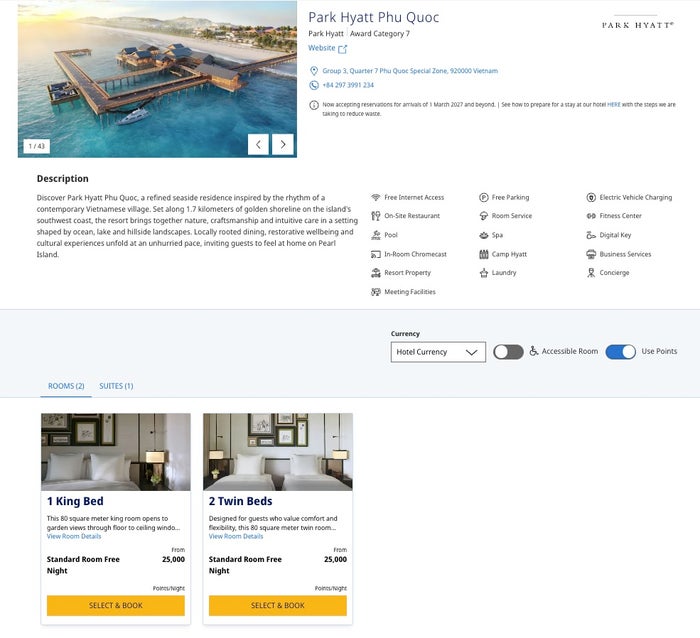The height and width of the screenshot is (638, 700).
Task: Click the 1 / 43 photo counter
Action: (x=37, y=146)
